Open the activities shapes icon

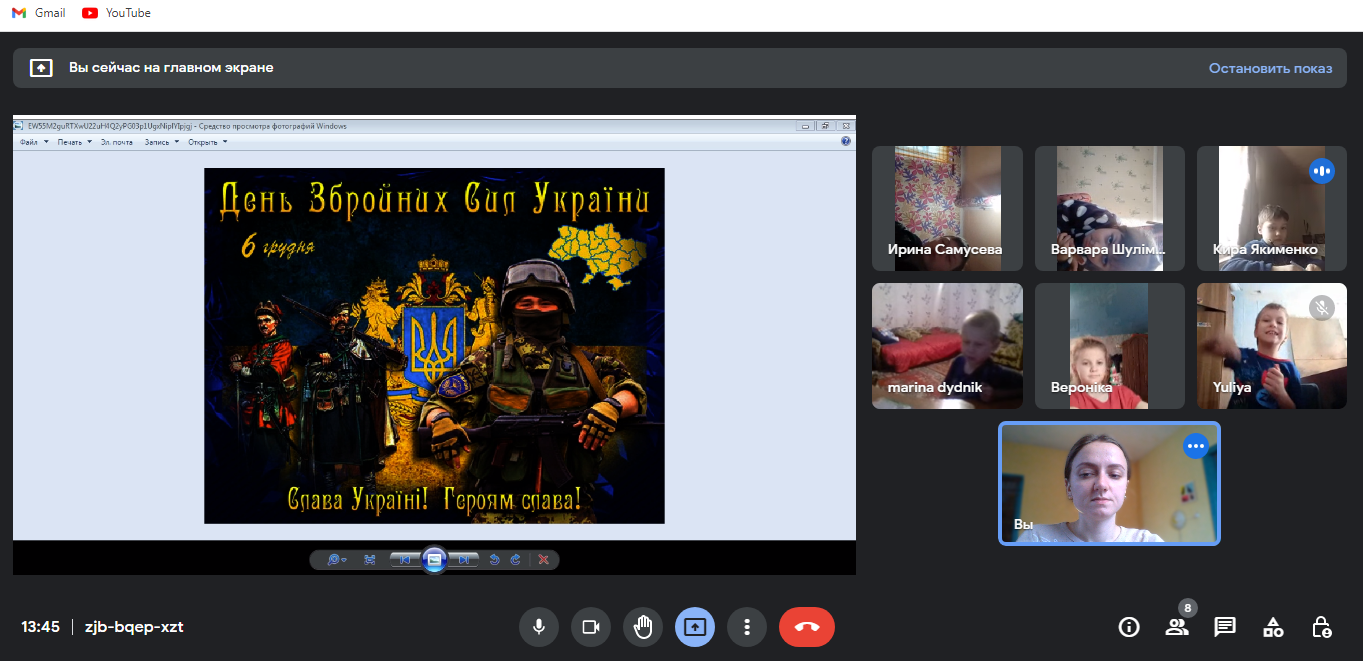click(1273, 627)
